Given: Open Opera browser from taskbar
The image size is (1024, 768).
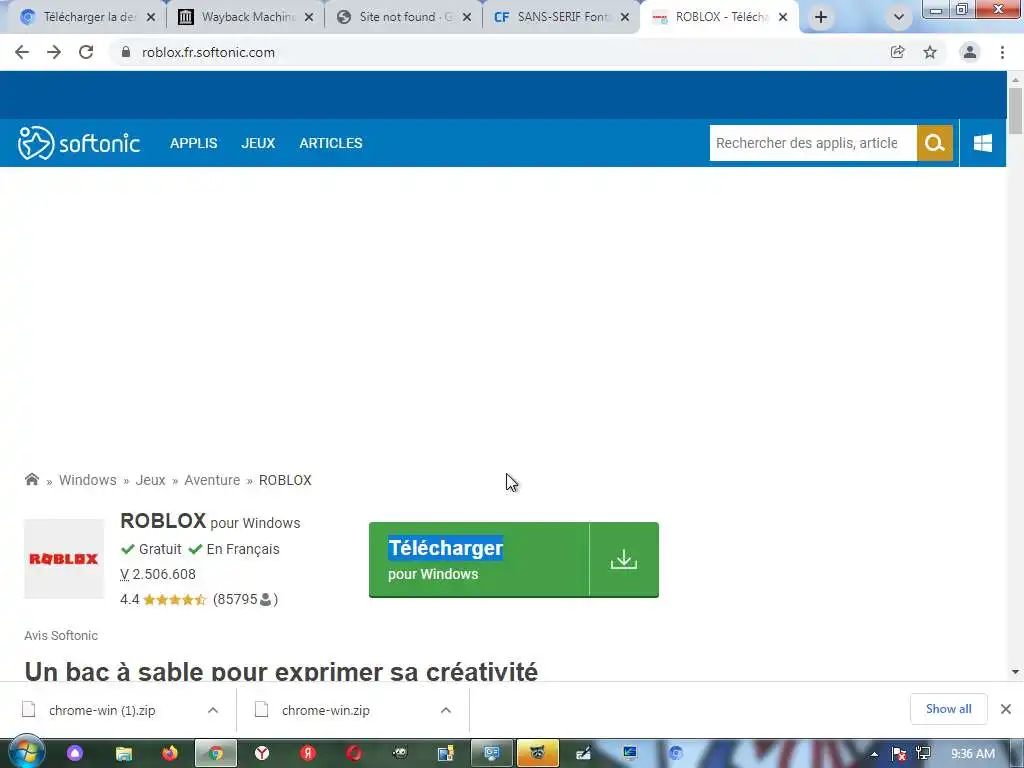Looking at the screenshot, I should point(354,754).
